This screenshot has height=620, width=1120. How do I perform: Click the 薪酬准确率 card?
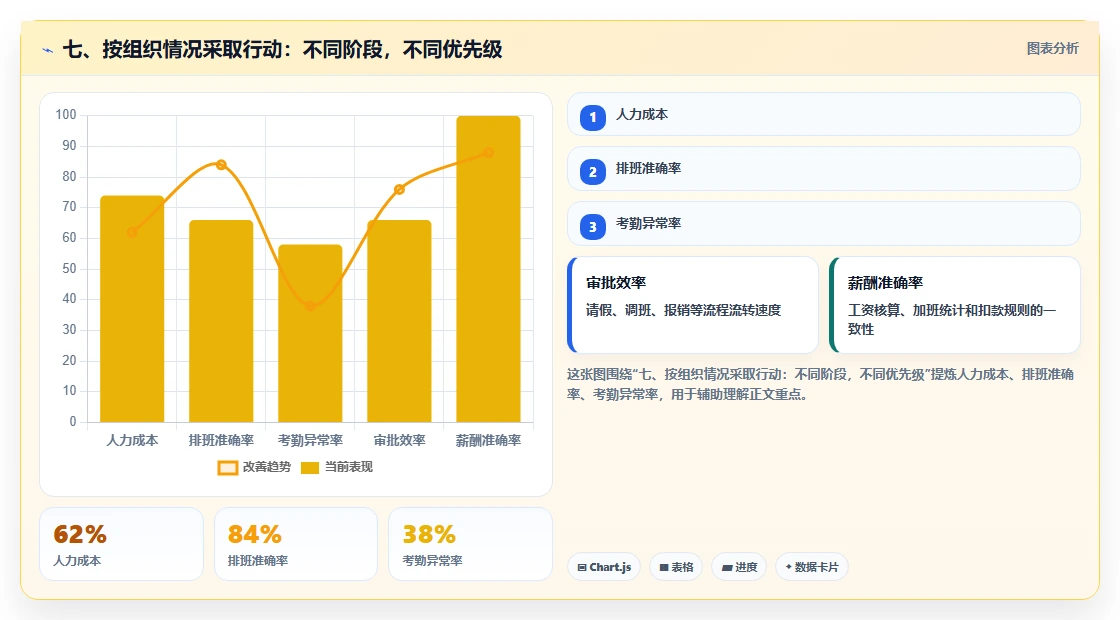pyautogui.click(x=954, y=305)
